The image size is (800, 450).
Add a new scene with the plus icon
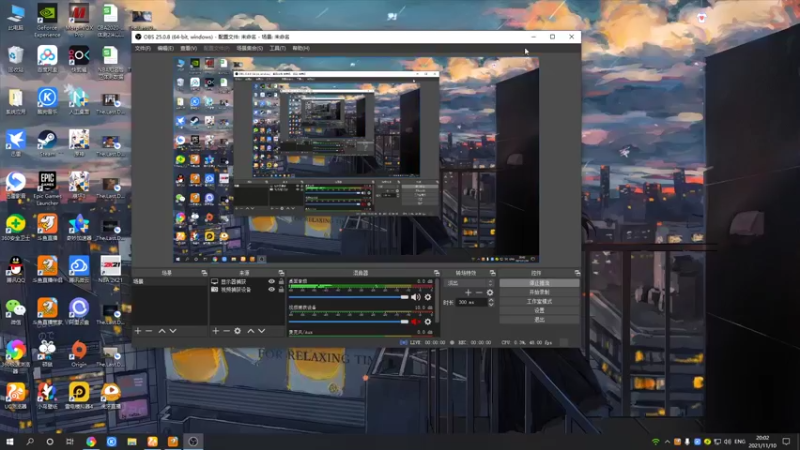click(x=138, y=331)
